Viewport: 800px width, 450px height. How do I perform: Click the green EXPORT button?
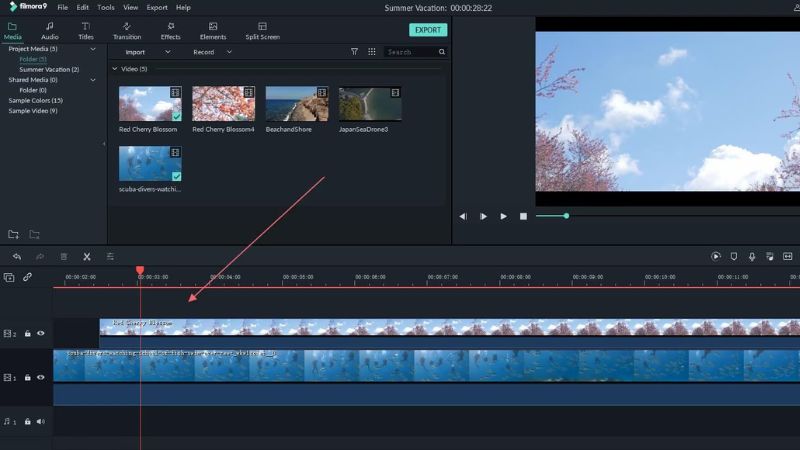(x=428, y=30)
